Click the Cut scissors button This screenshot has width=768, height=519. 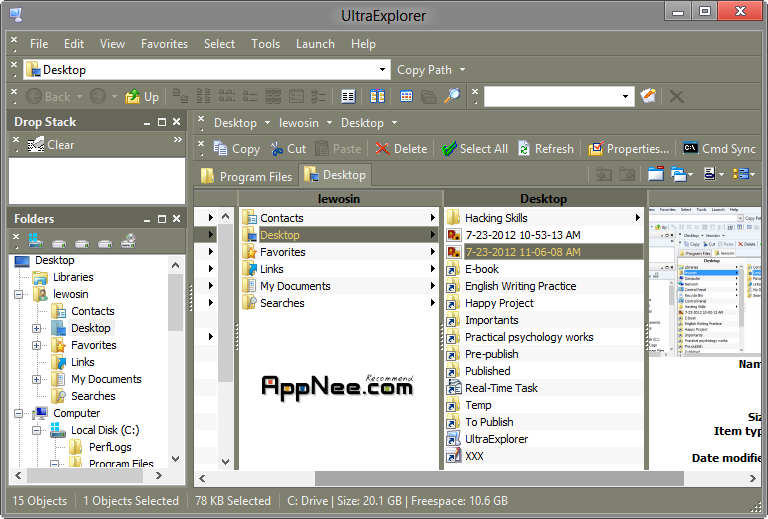288,148
